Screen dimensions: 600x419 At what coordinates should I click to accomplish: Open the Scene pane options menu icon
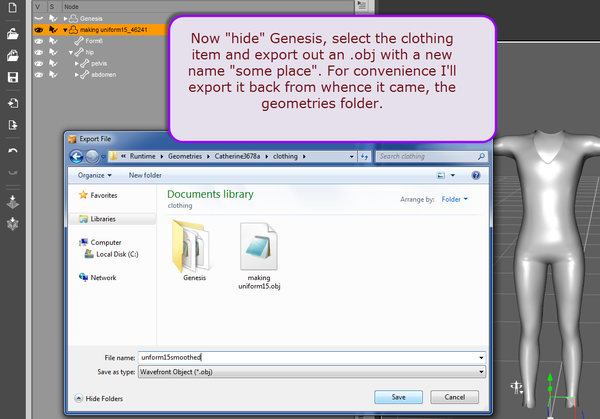(x=362, y=5)
